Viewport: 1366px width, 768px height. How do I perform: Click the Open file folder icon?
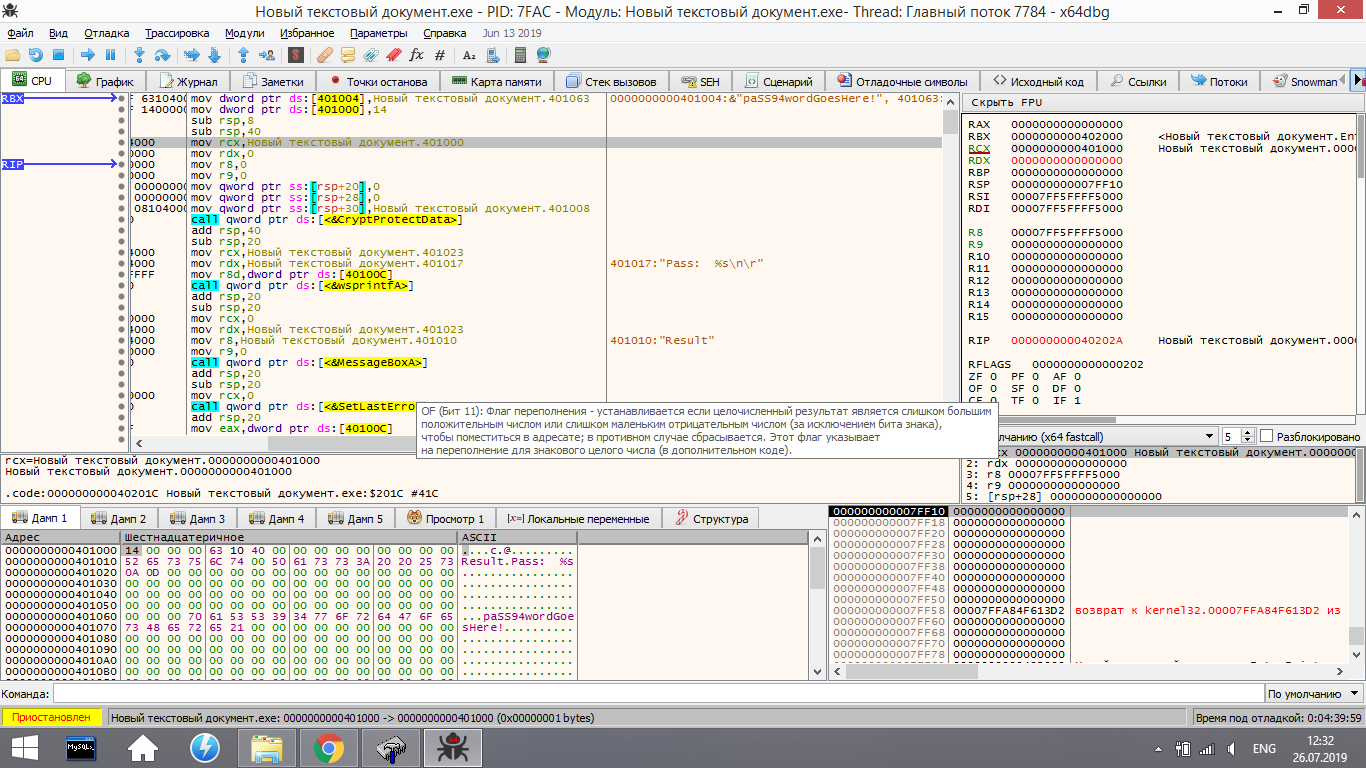pyautogui.click(x=13, y=55)
